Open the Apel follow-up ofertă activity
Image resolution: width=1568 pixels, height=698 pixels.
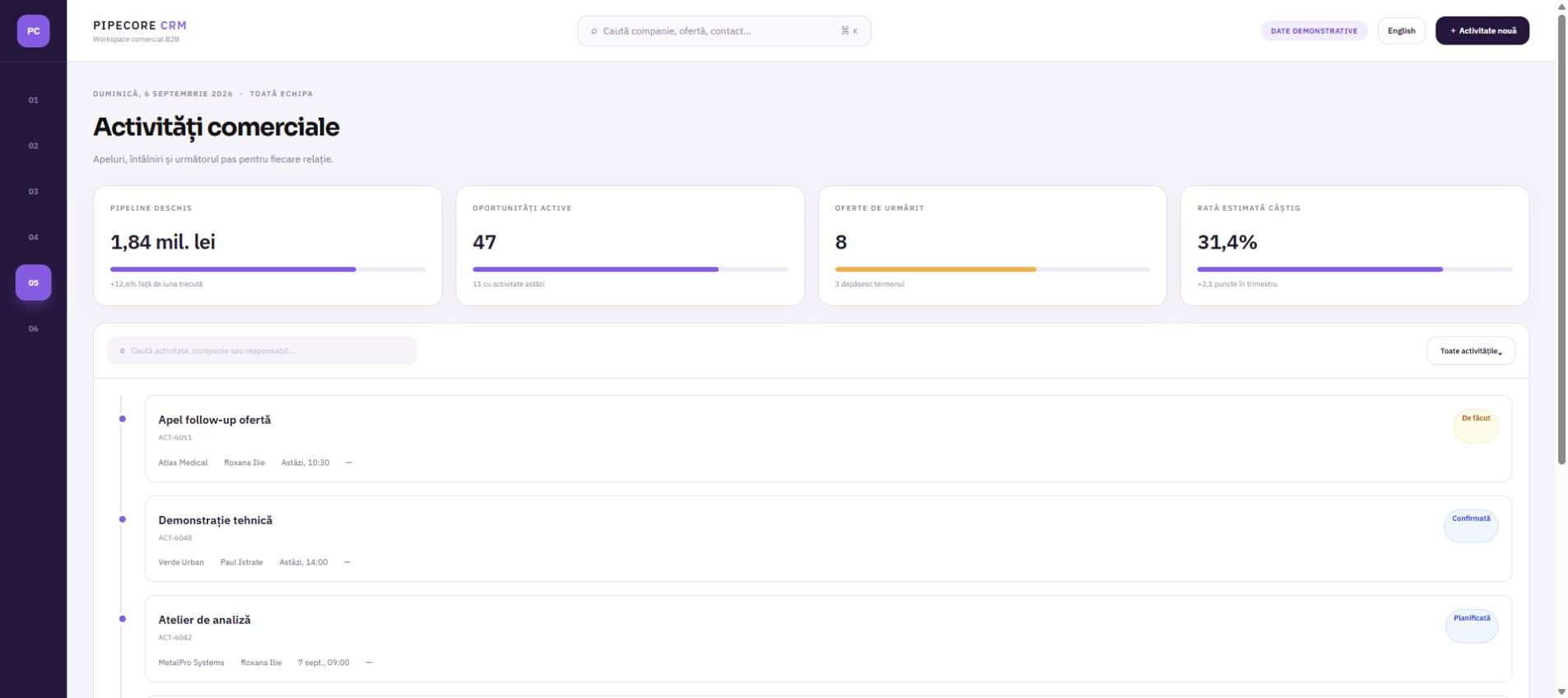[x=828, y=439]
